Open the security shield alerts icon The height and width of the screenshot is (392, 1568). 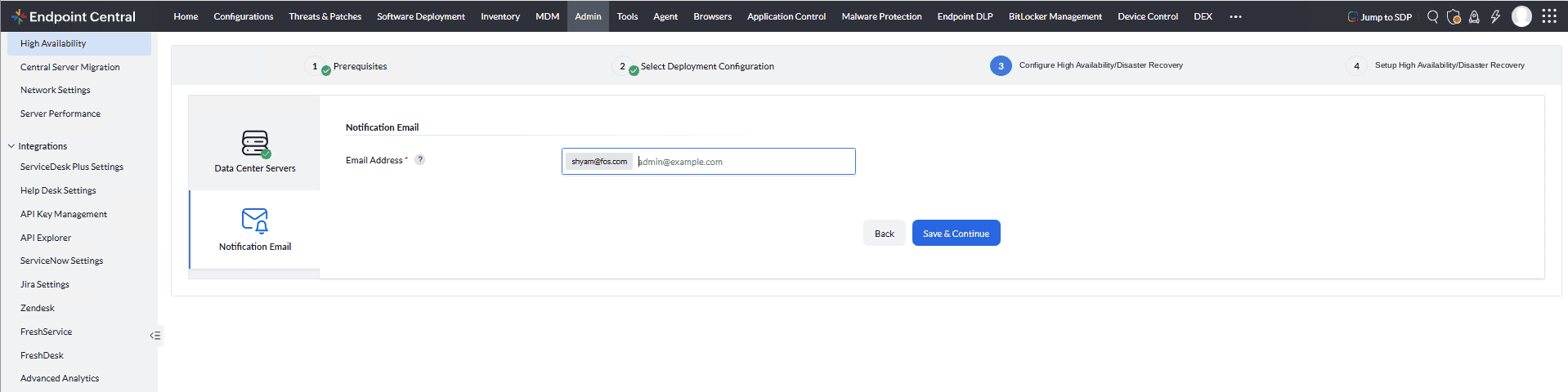(1454, 16)
